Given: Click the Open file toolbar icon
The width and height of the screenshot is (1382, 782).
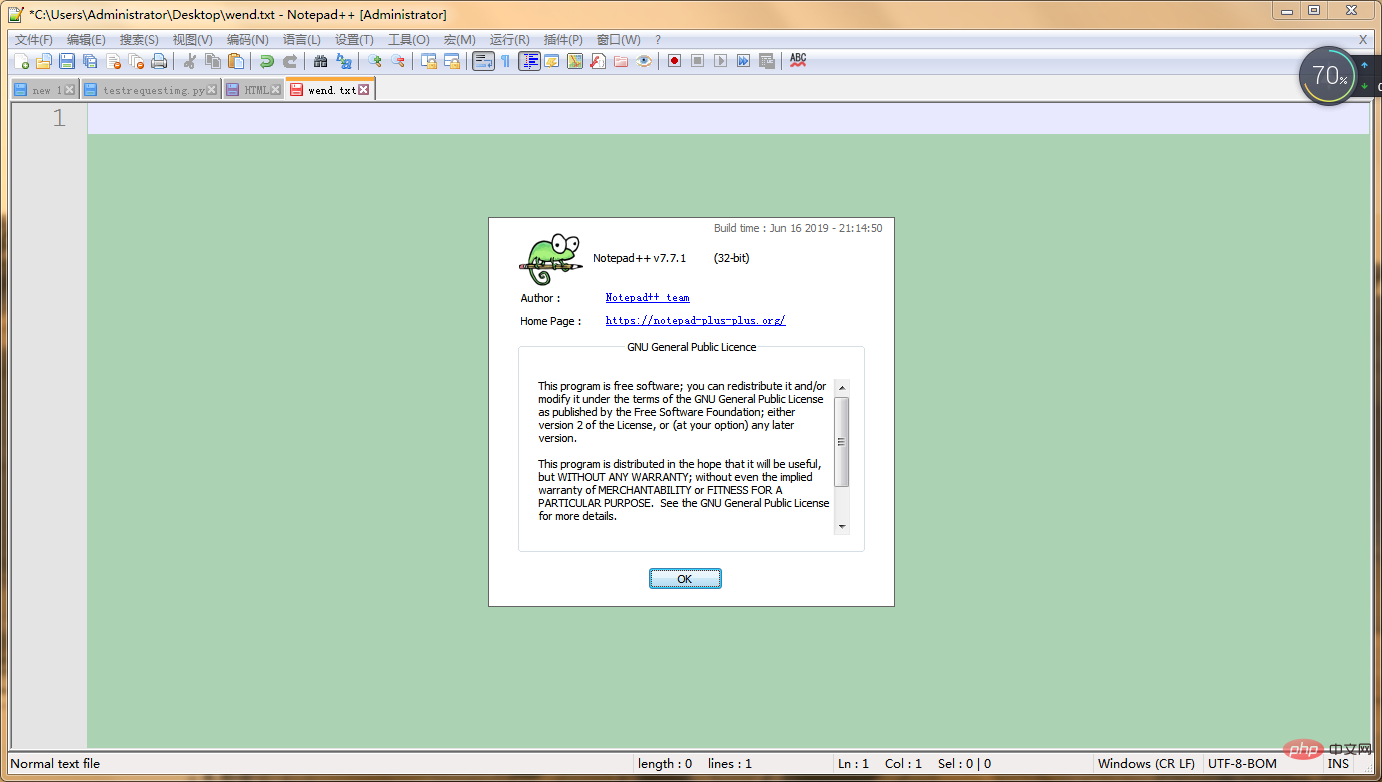Looking at the screenshot, I should pos(44,61).
